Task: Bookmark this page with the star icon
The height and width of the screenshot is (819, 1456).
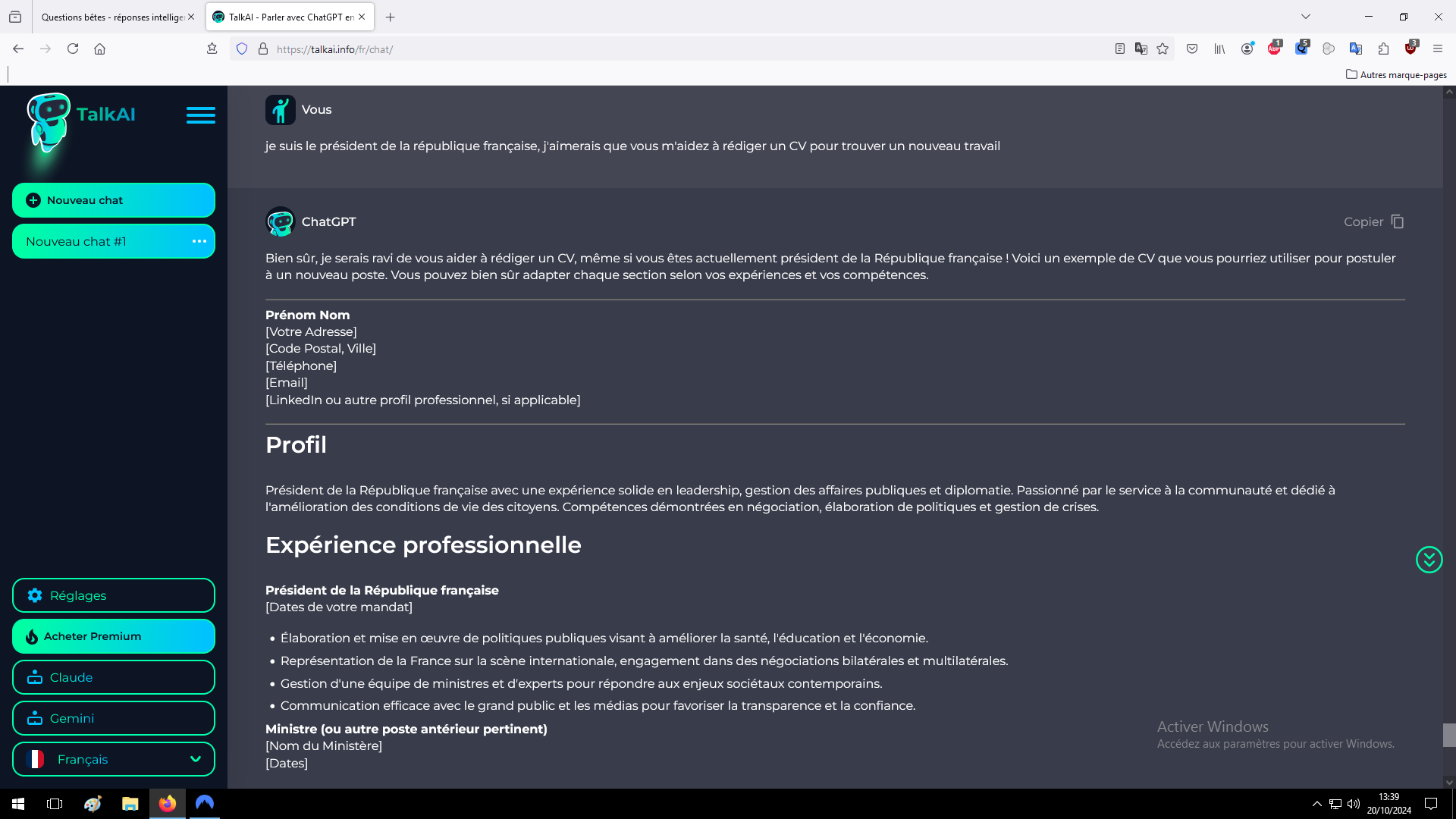Action: click(1163, 49)
